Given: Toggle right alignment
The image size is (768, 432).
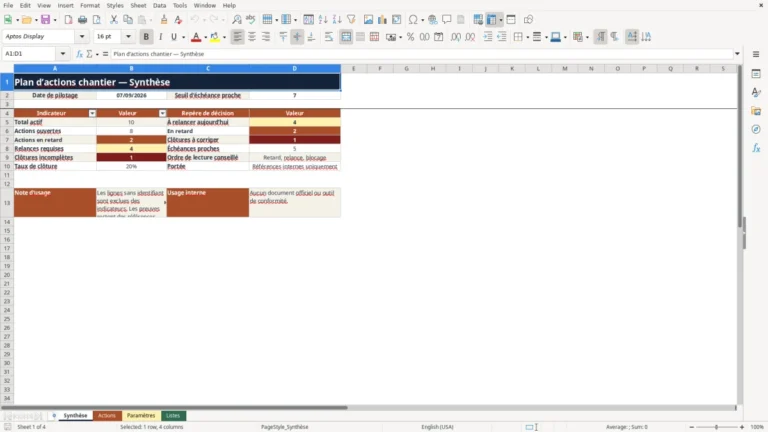Looking at the screenshot, I should tap(266, 37).
